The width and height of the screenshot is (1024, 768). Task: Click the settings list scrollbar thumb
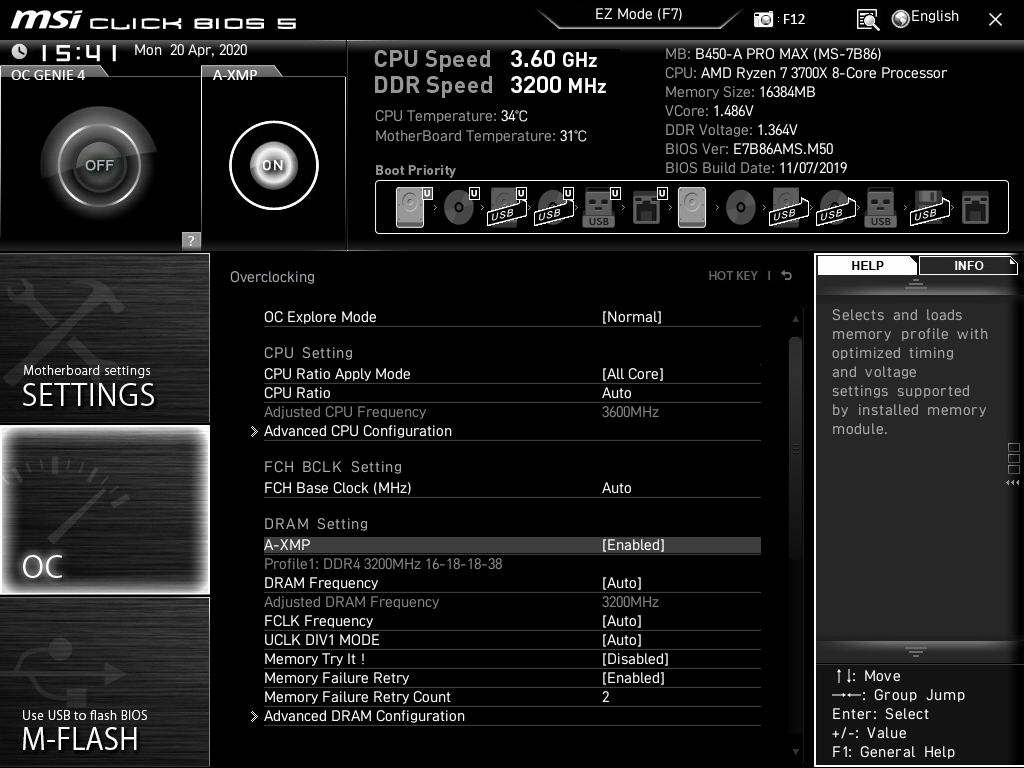pos(795,448)
